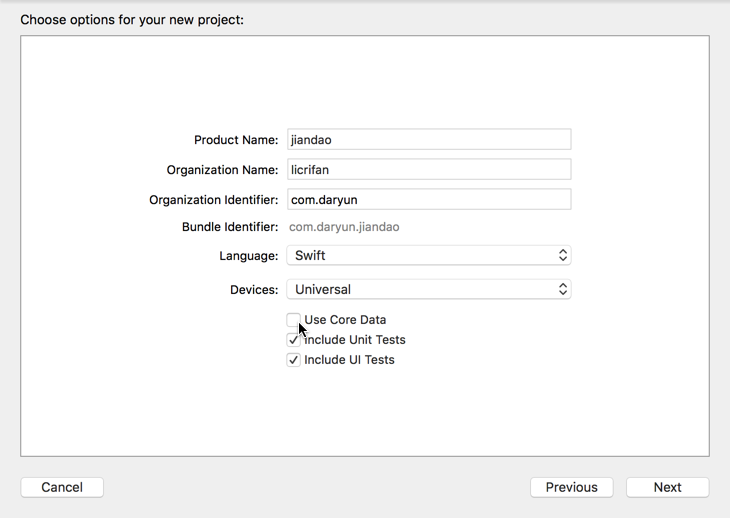Proceed with the Next button

point(667,487)
